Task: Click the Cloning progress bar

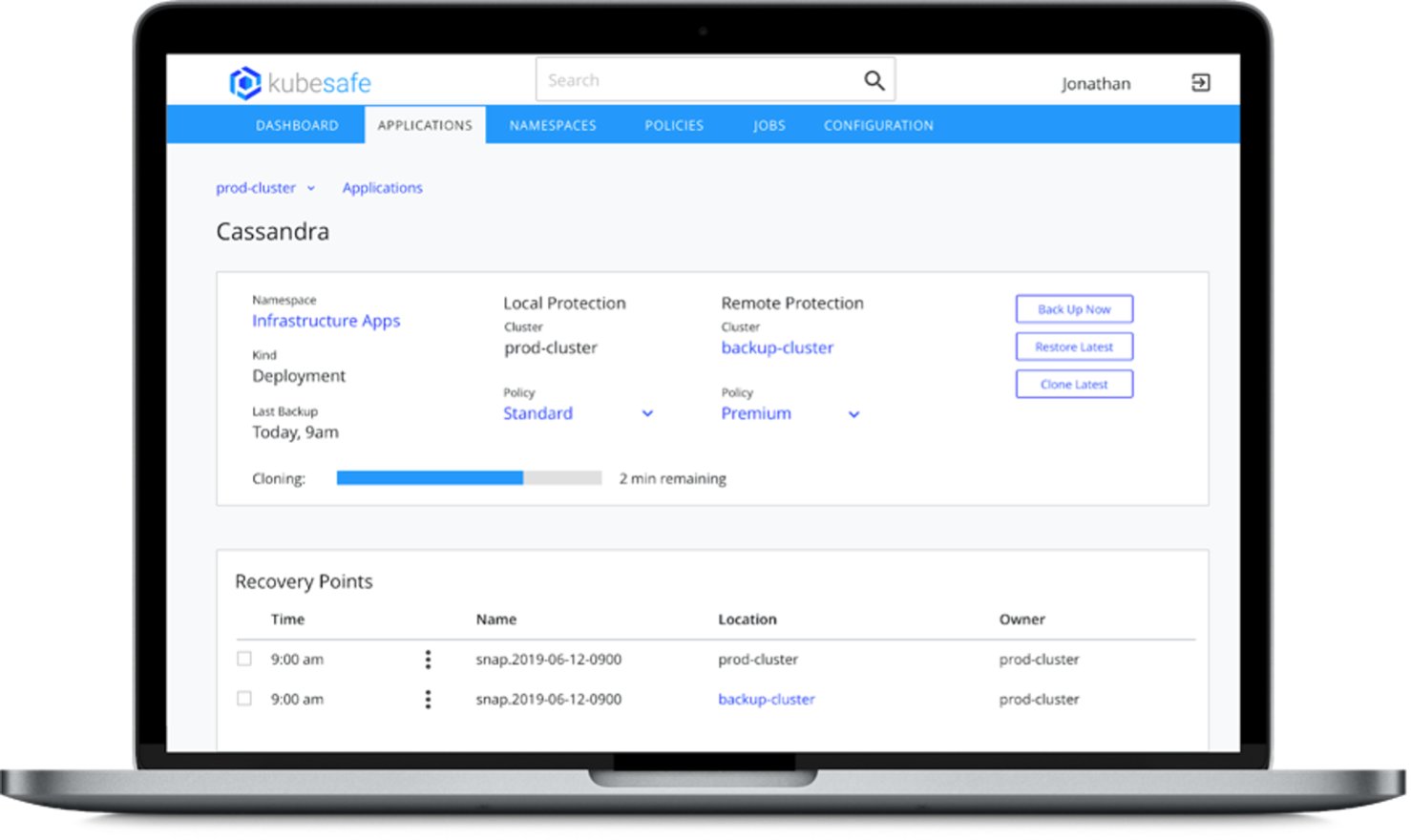Action: pos(469,477)
